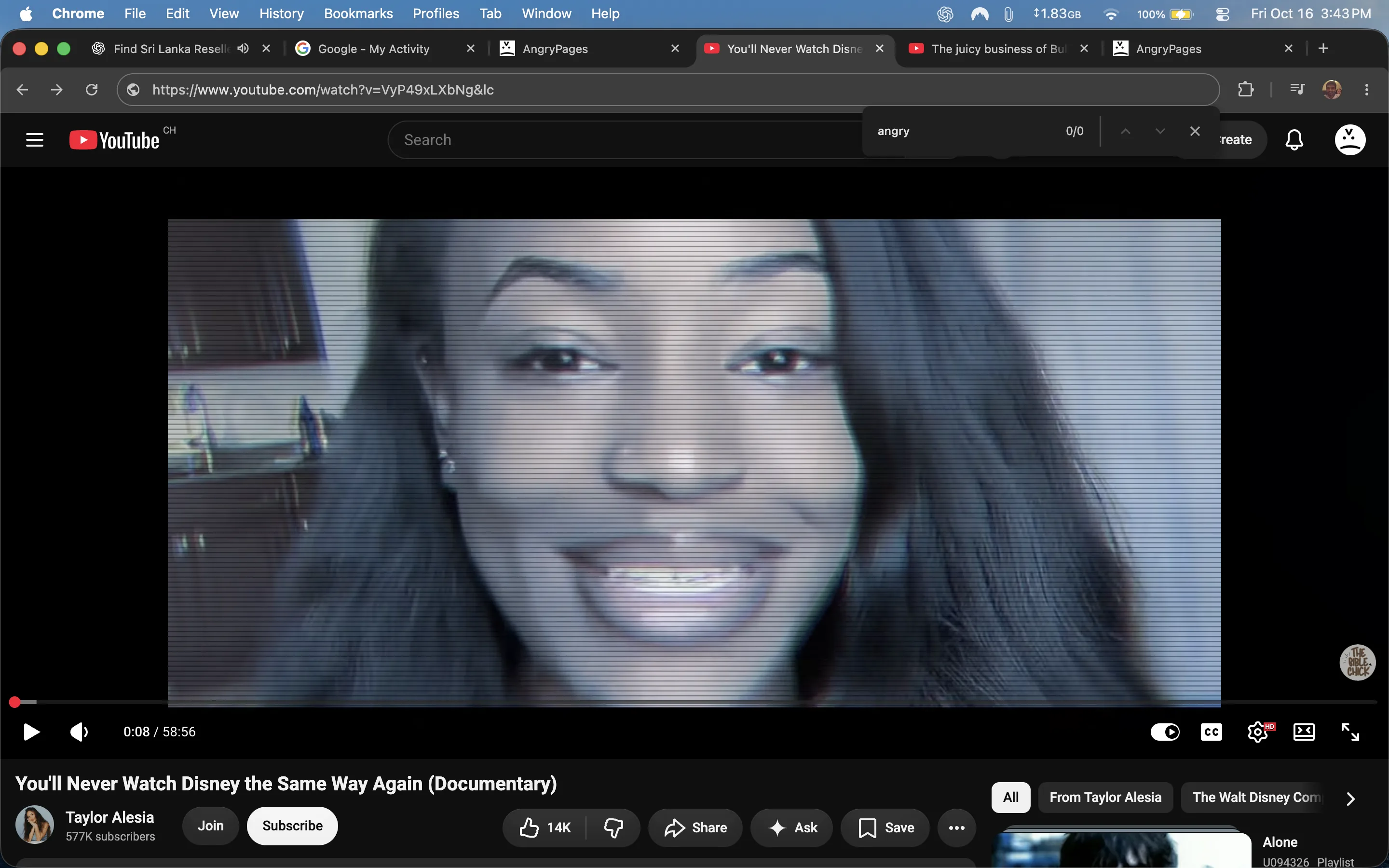This screenshot has width=1389, height=868.
Task: Open the Chrome three-dot menu
Action: (1367, 90)
